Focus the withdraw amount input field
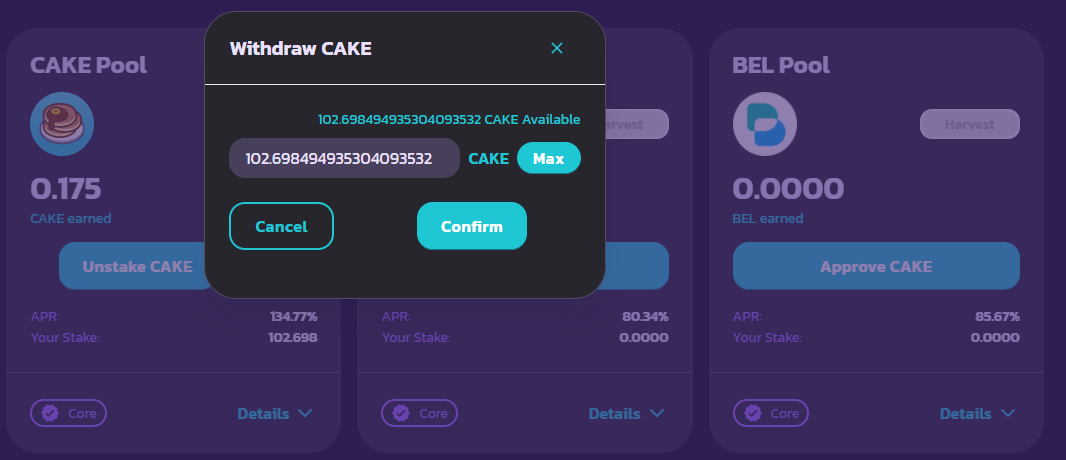Viewport: 1066px width, 460px height. (344, 158)
